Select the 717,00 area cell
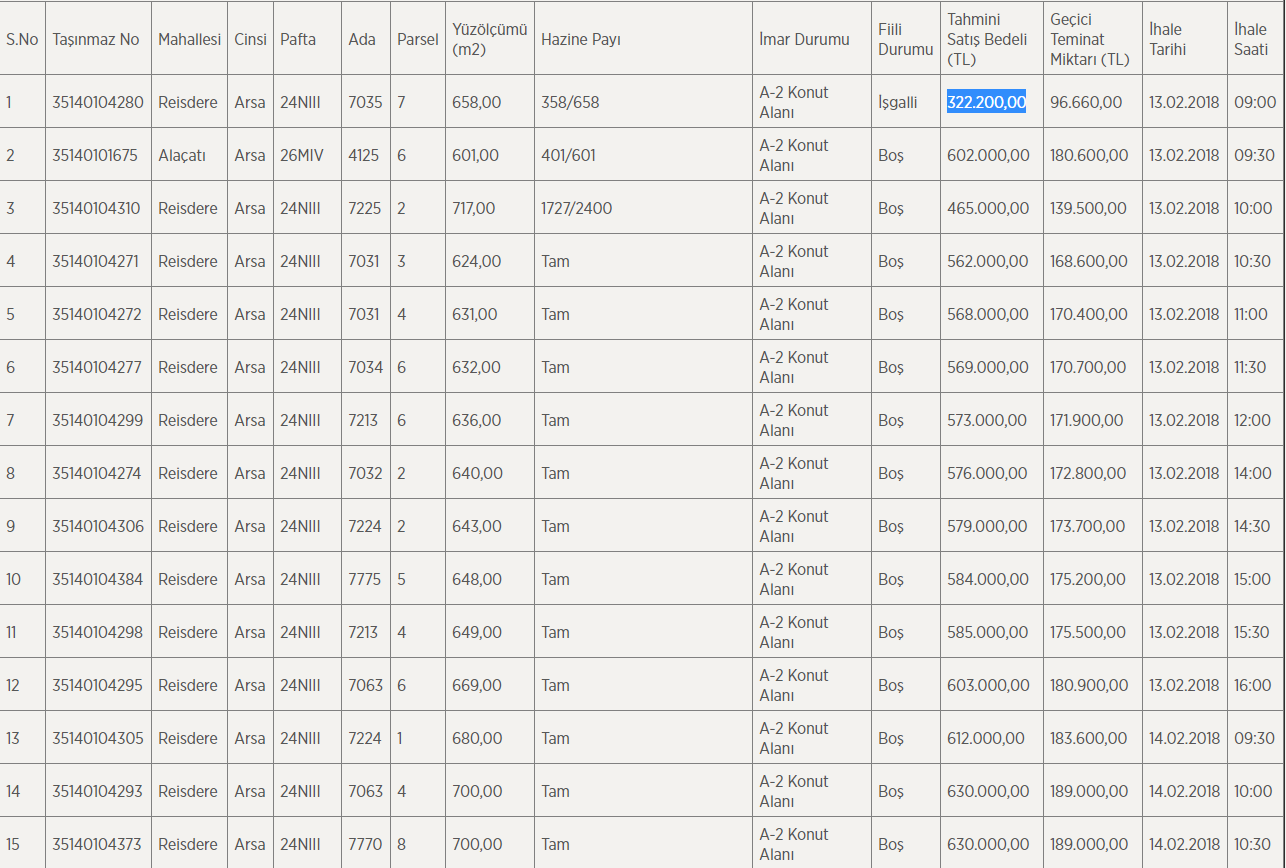1286x868 pixels. pyautogui.click(x=473, y=208)
